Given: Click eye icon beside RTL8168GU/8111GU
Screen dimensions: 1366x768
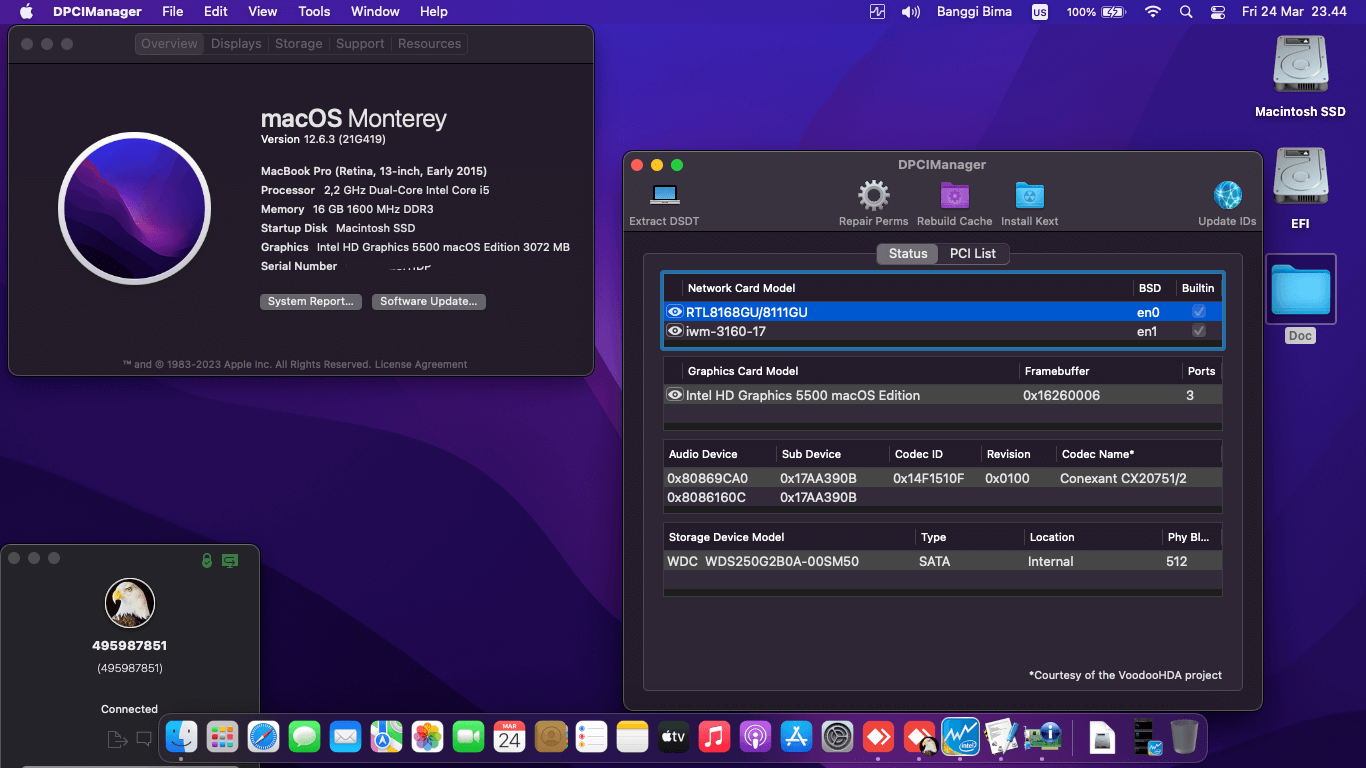Looking at the screenshot, I should (675, 312).
